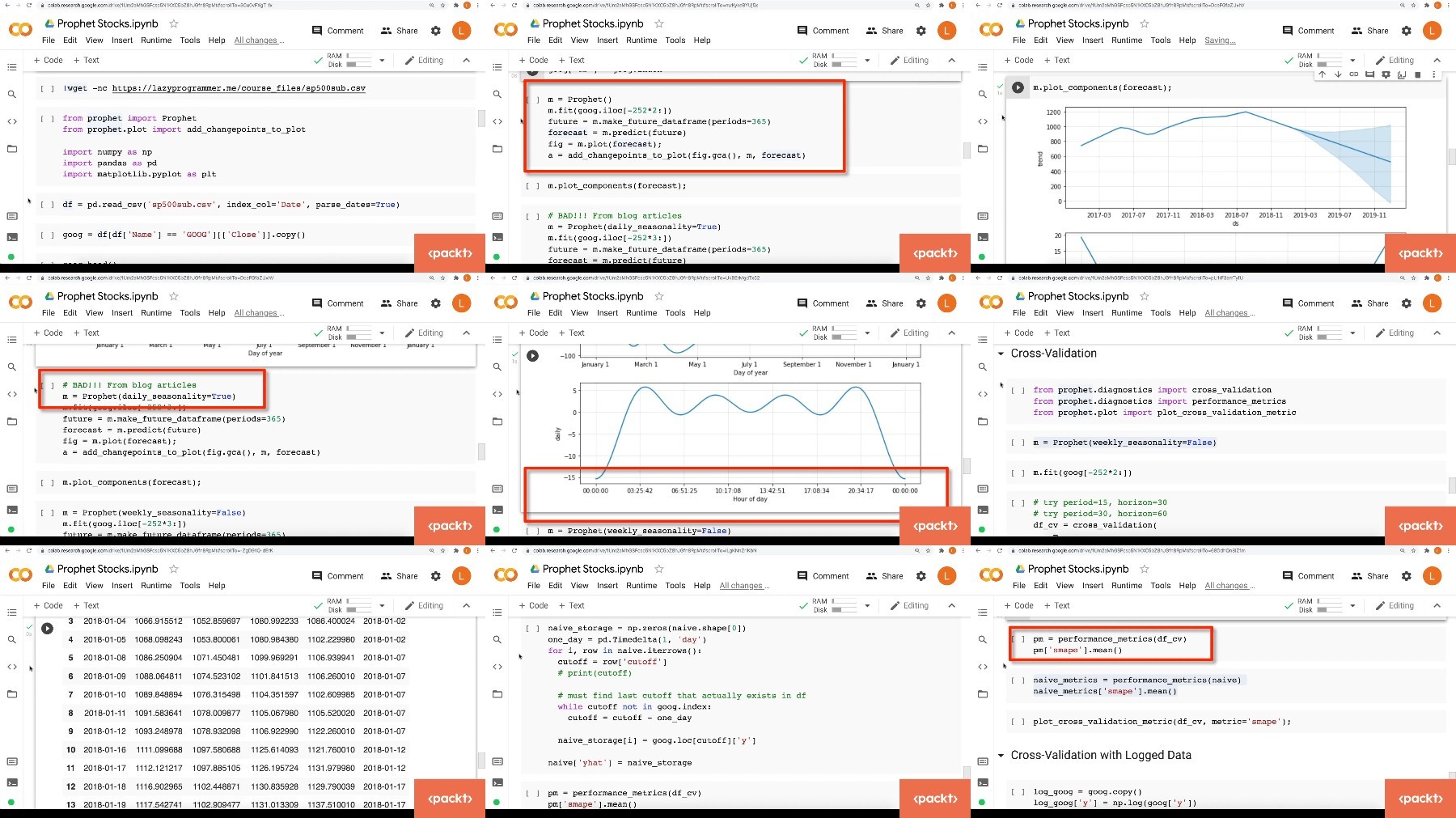The image size is (1456, 818).
Task: Open RAM/Disk dropdown in the trend plot panel
Action: click(1352, 60)
